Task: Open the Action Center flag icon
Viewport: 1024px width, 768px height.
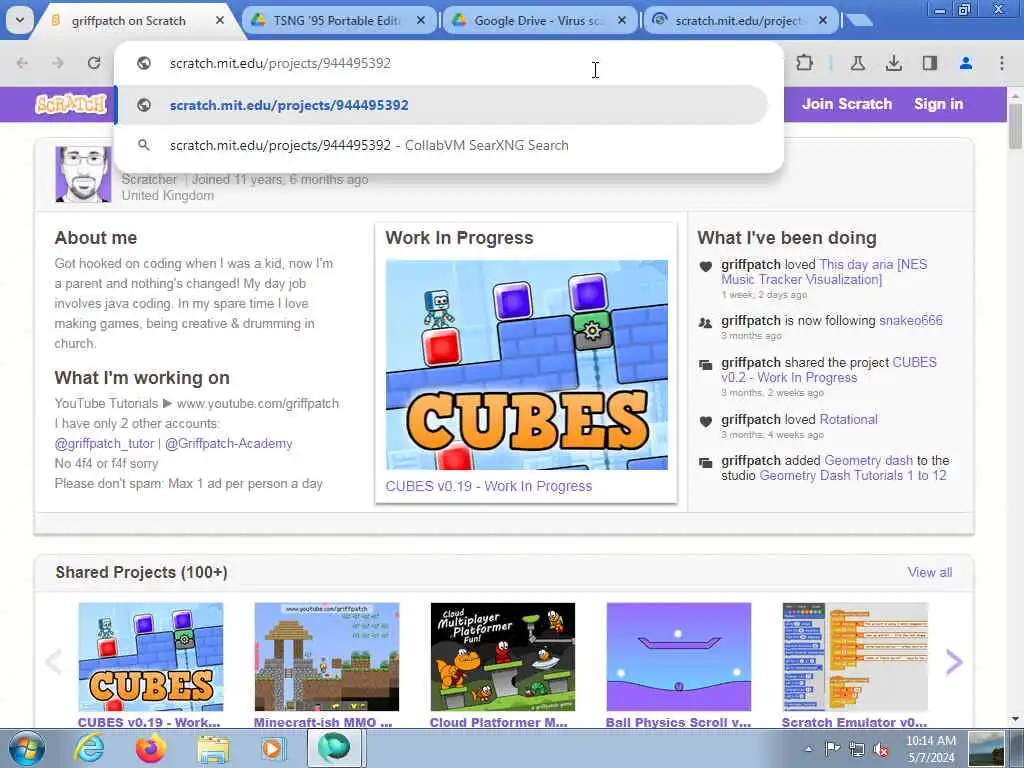Action: point(832,749)
